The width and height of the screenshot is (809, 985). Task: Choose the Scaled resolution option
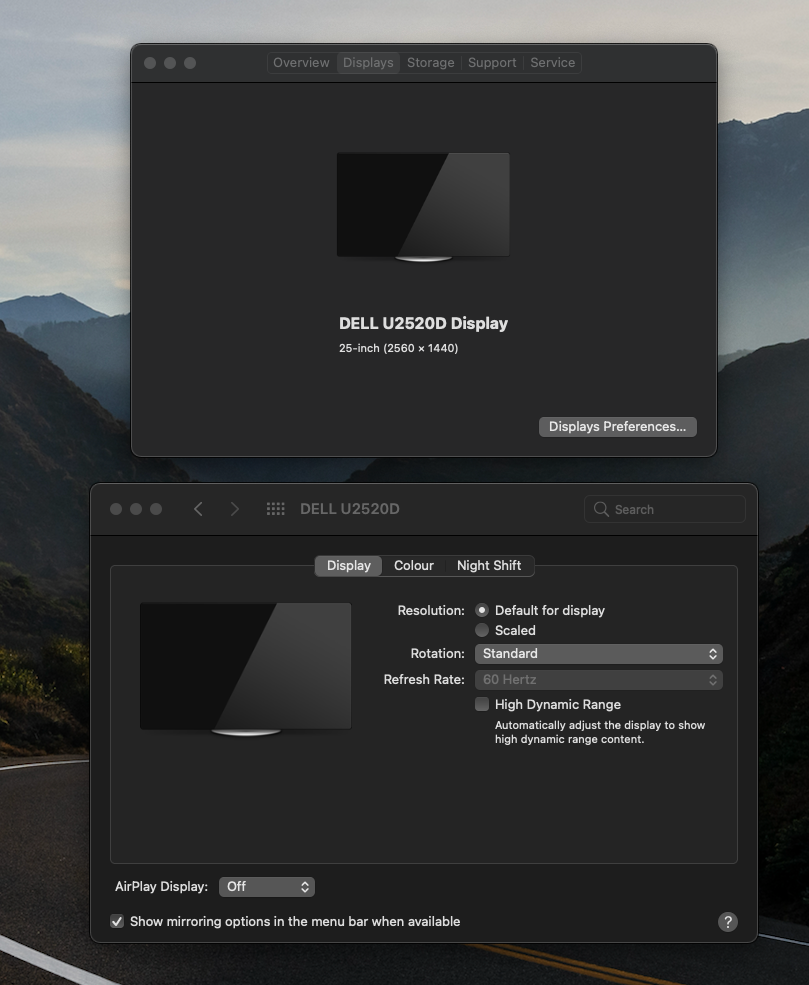pyautogui.click(x=482, y=630)
